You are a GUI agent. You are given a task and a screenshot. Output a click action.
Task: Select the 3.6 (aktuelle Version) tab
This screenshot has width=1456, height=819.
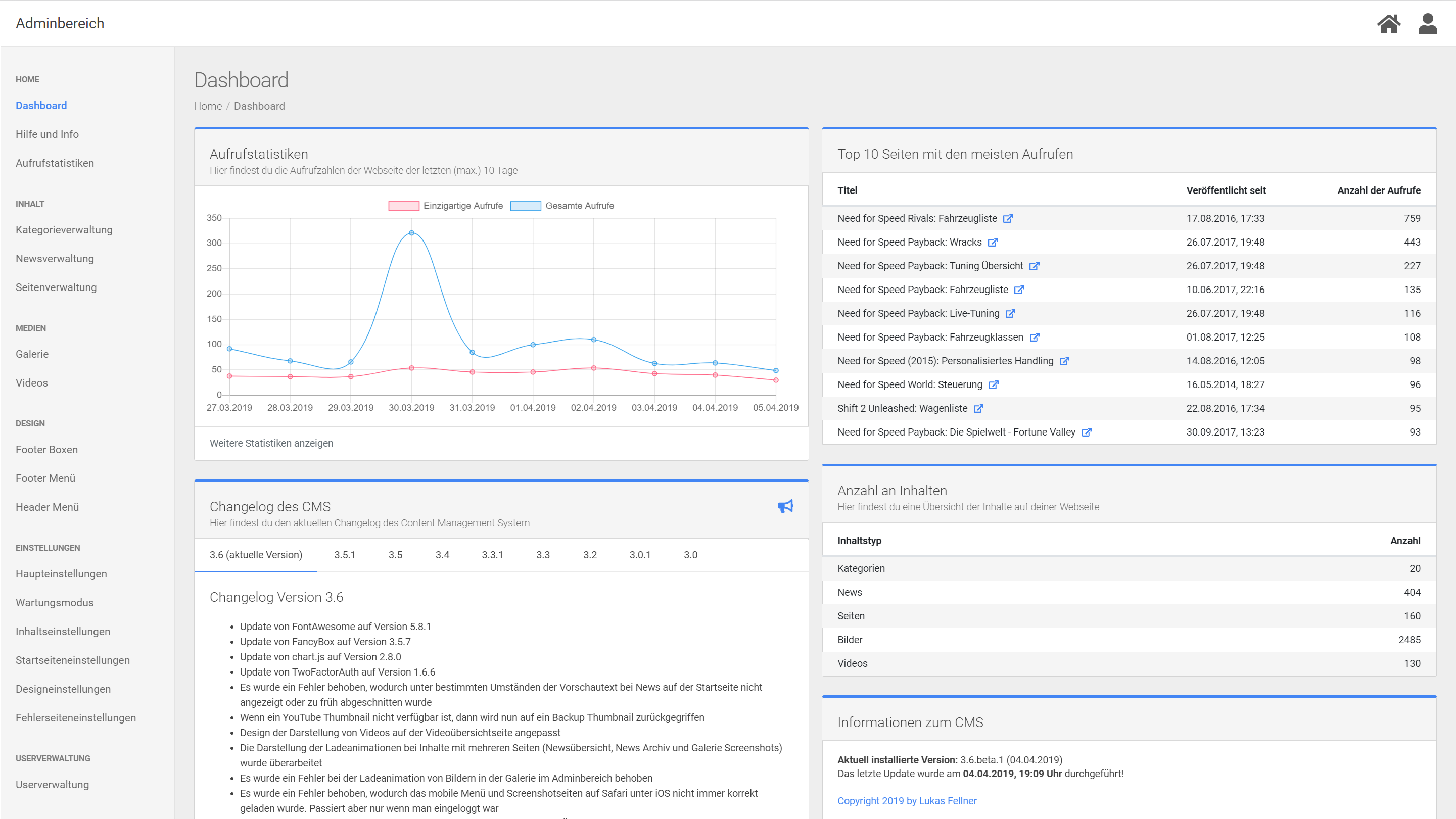tap(256, 555)
